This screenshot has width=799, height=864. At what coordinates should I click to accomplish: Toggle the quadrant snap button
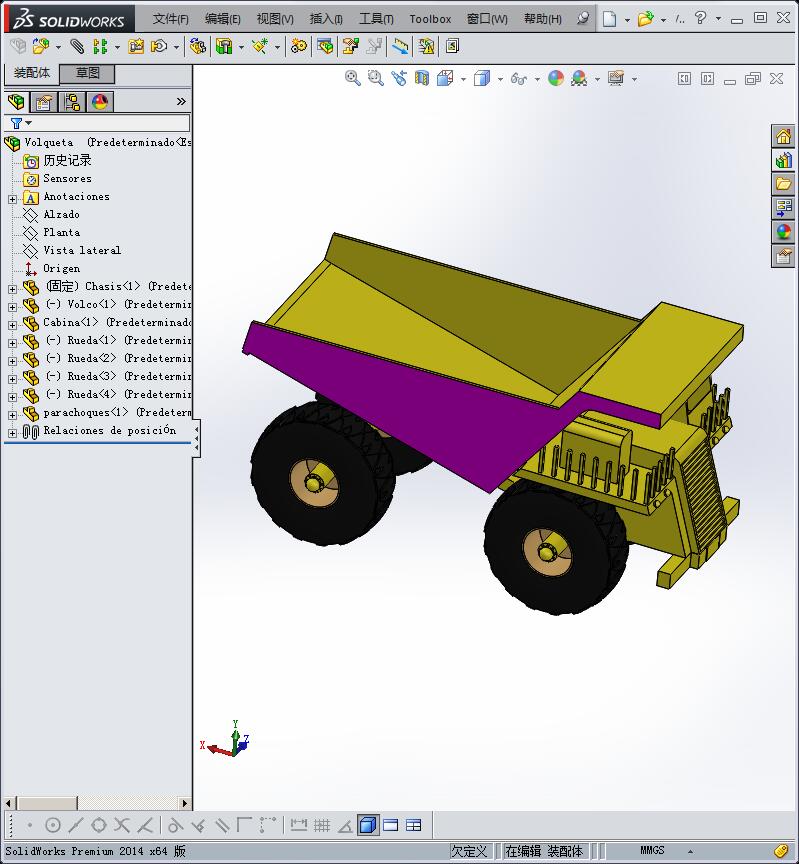99,825
